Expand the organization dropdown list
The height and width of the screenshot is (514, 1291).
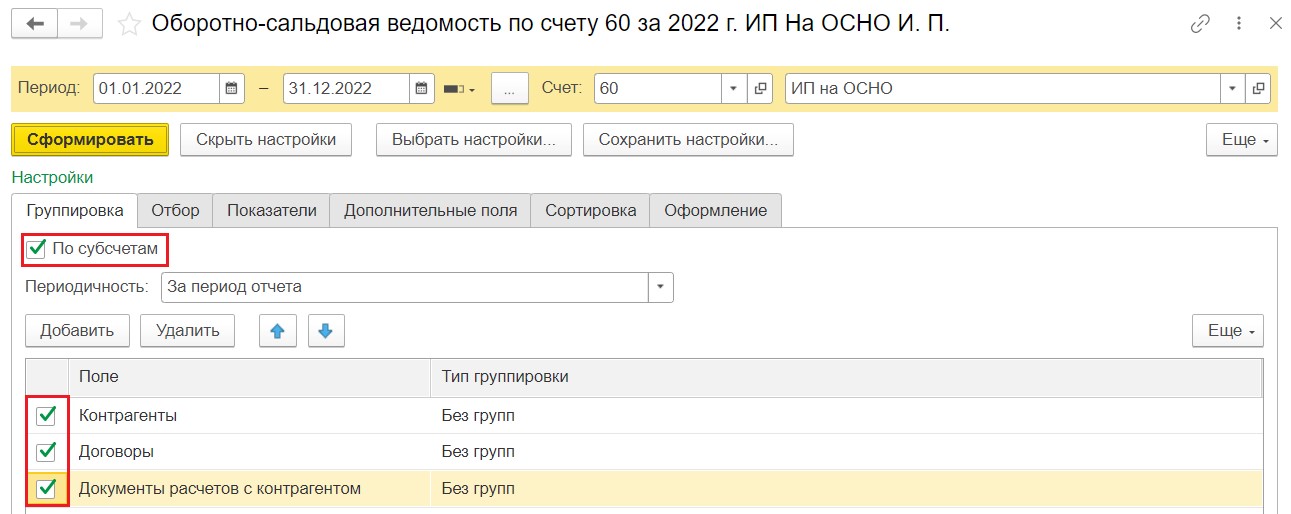click(1232, 88)
